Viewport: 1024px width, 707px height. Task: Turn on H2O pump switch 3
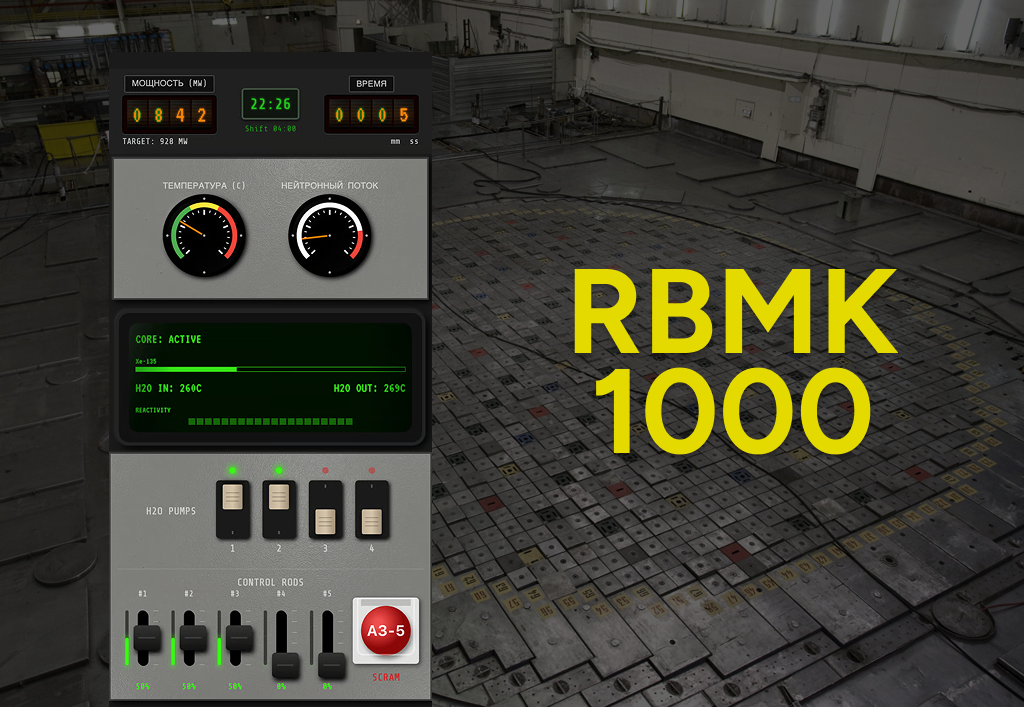pyautogui.click(x=325, y=509)
